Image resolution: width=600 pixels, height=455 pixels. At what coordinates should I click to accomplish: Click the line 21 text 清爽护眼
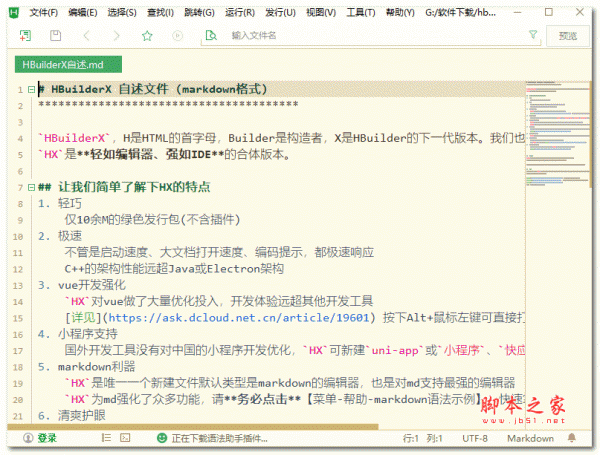coord(82,415)
